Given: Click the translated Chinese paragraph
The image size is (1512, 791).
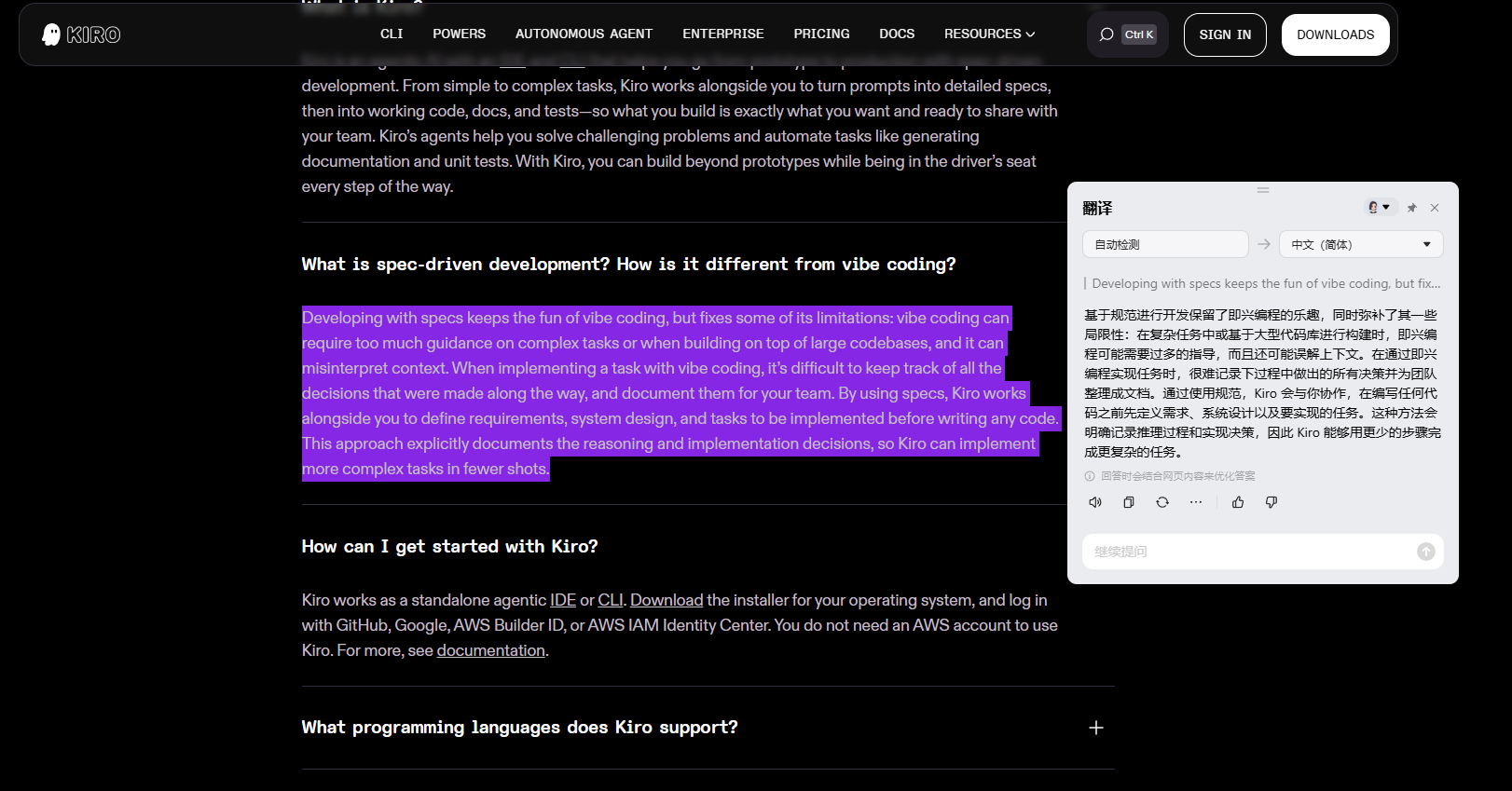Looking at the screenshot, I should click(x=1262, y=383).
